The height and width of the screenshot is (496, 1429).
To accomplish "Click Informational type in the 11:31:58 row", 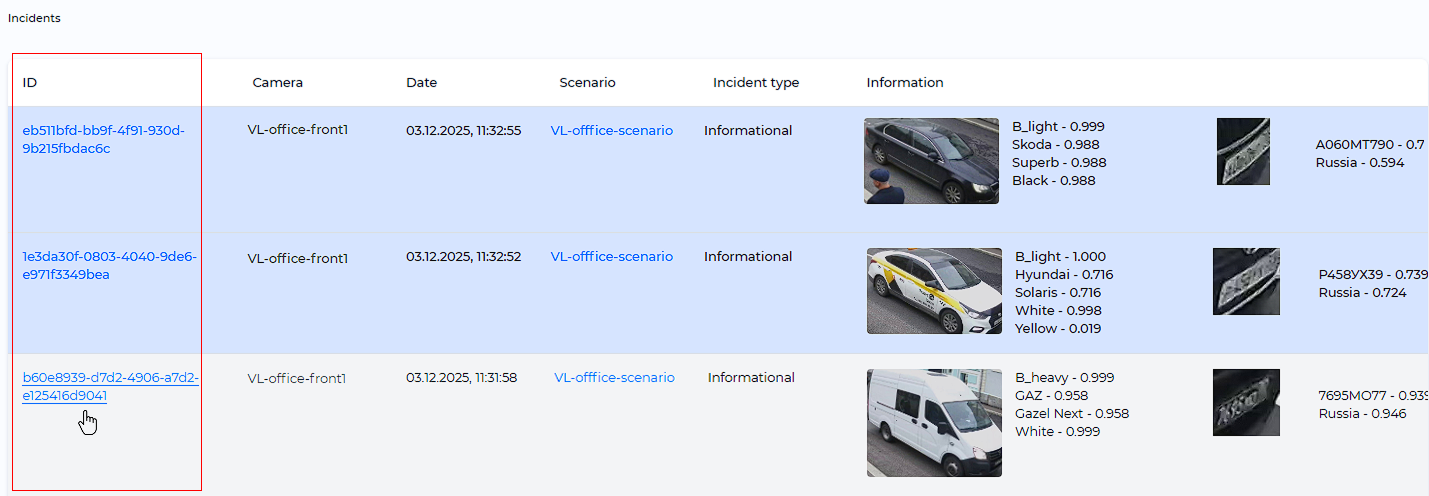I will pyautogui.click(x=752, y=377).
